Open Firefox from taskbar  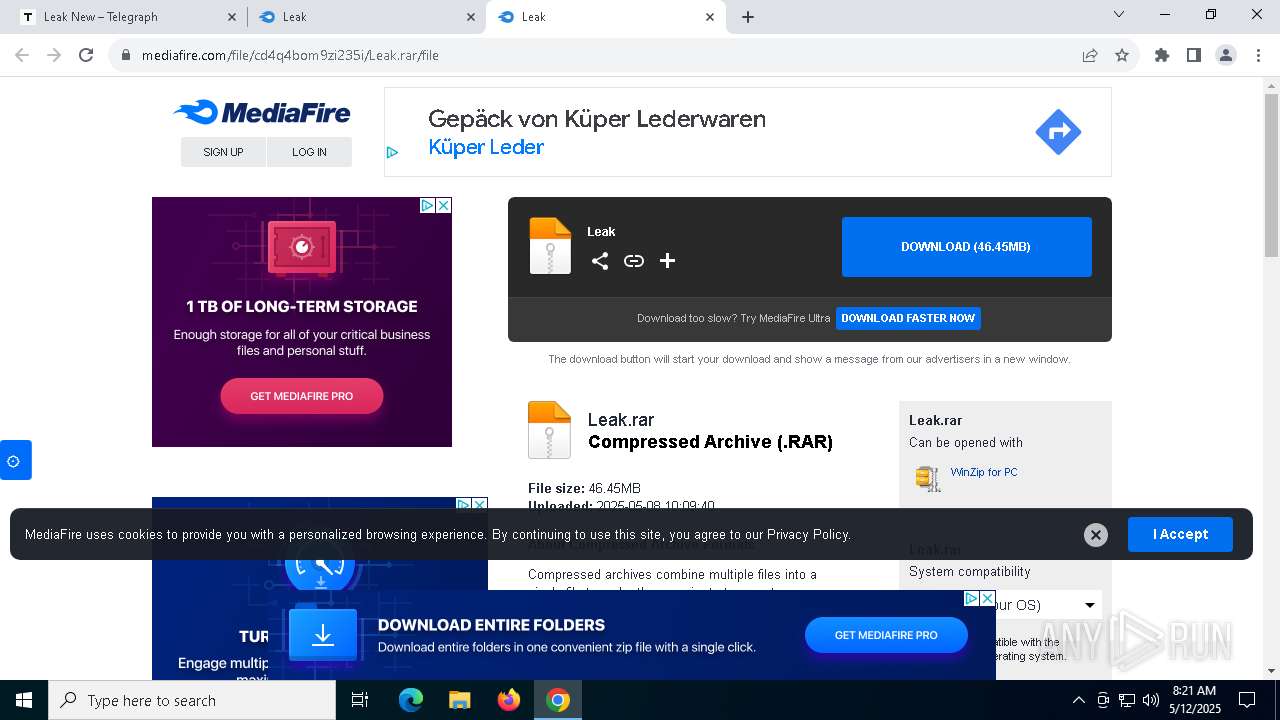[509, 700]
